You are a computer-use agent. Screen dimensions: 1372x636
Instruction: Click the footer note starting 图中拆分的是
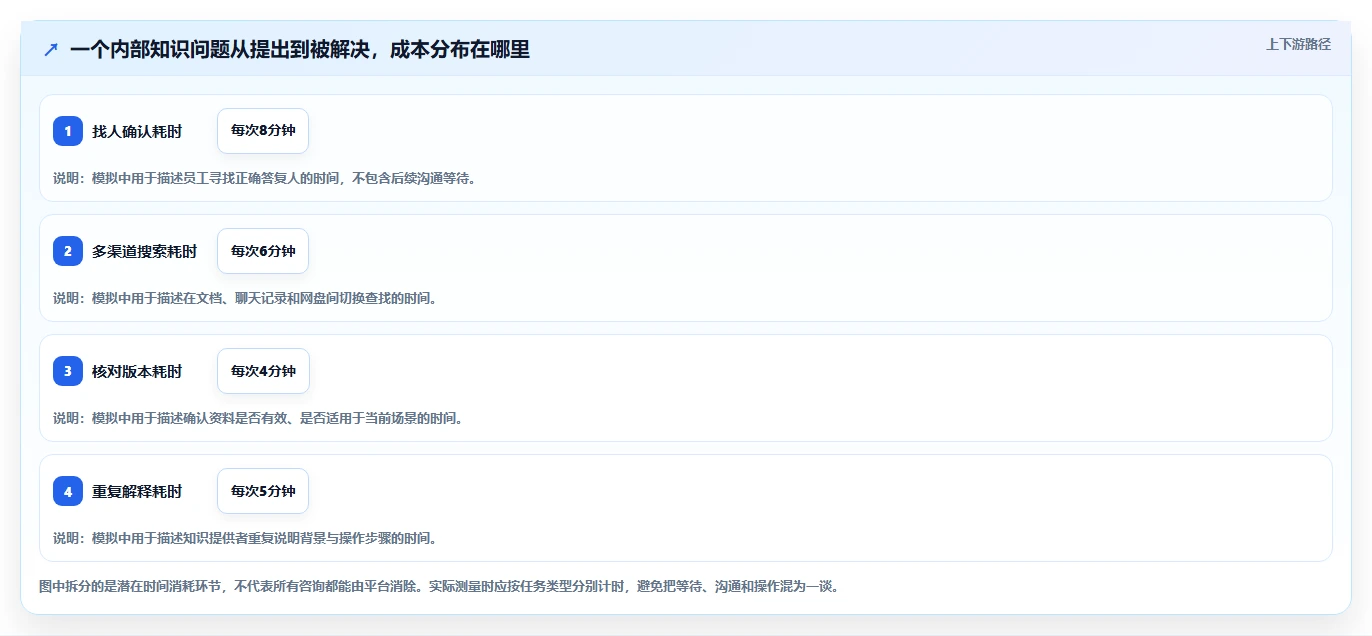[x=439, y=586]
